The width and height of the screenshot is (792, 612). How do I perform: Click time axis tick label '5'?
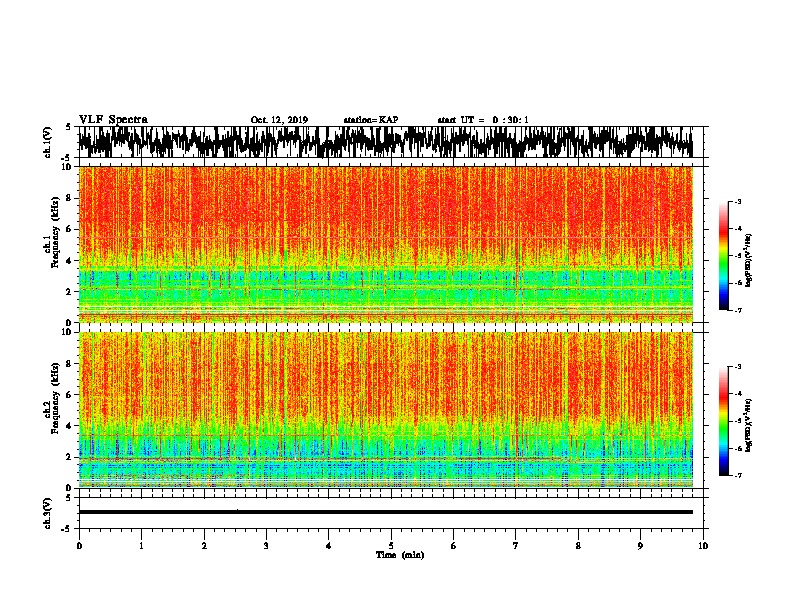click(x=391, y=545)
